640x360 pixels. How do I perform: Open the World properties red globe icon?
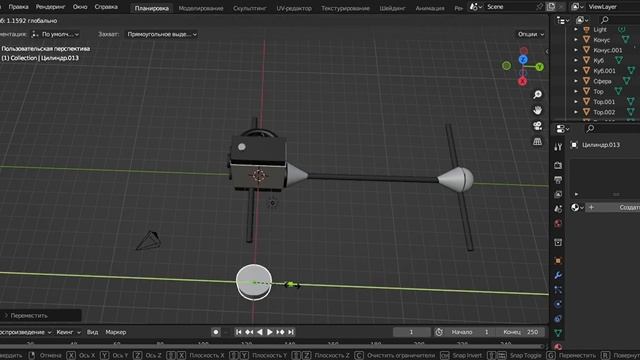[558, 224]
